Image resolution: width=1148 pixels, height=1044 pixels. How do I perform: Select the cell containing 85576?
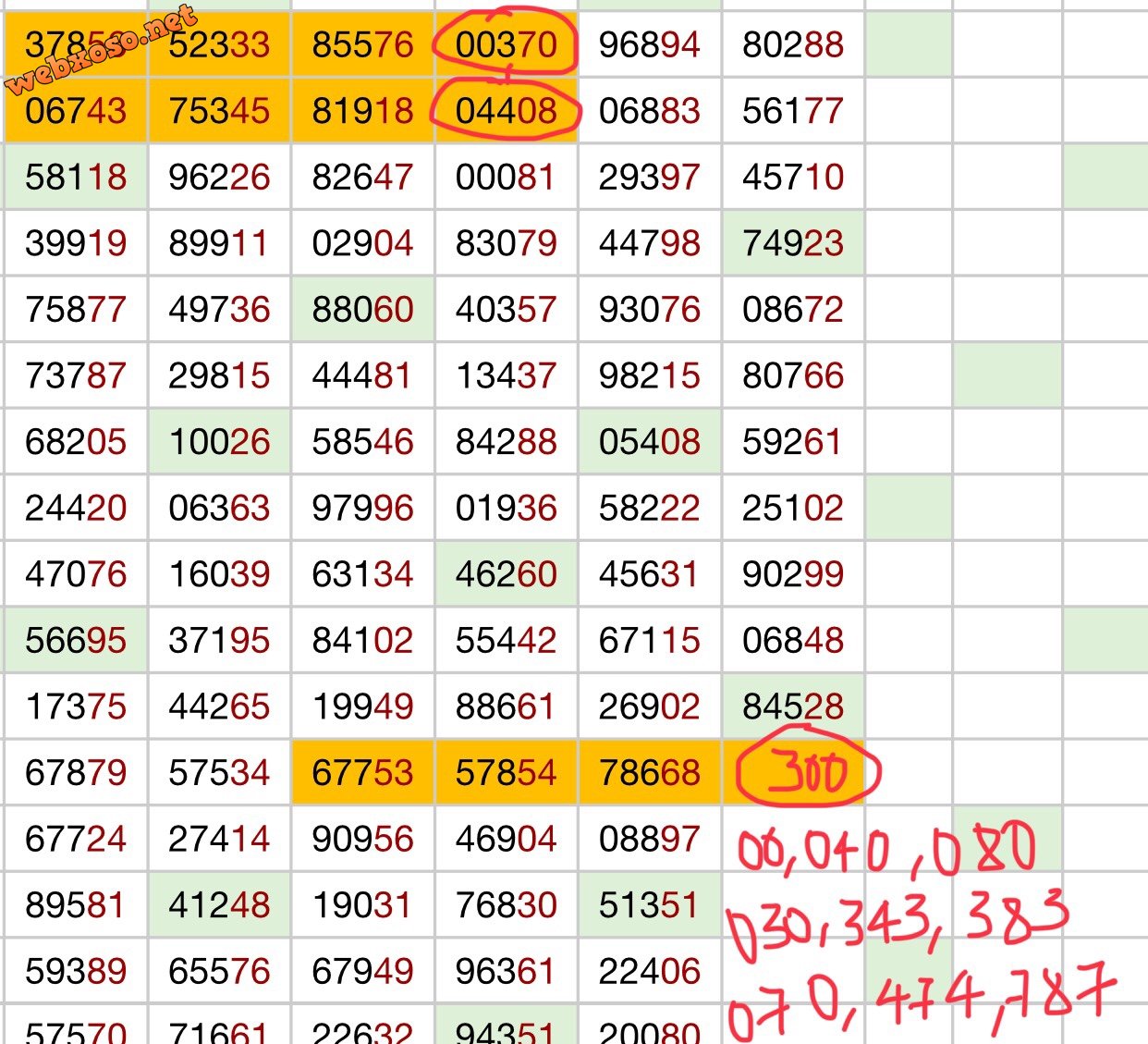tap(363, 44)
